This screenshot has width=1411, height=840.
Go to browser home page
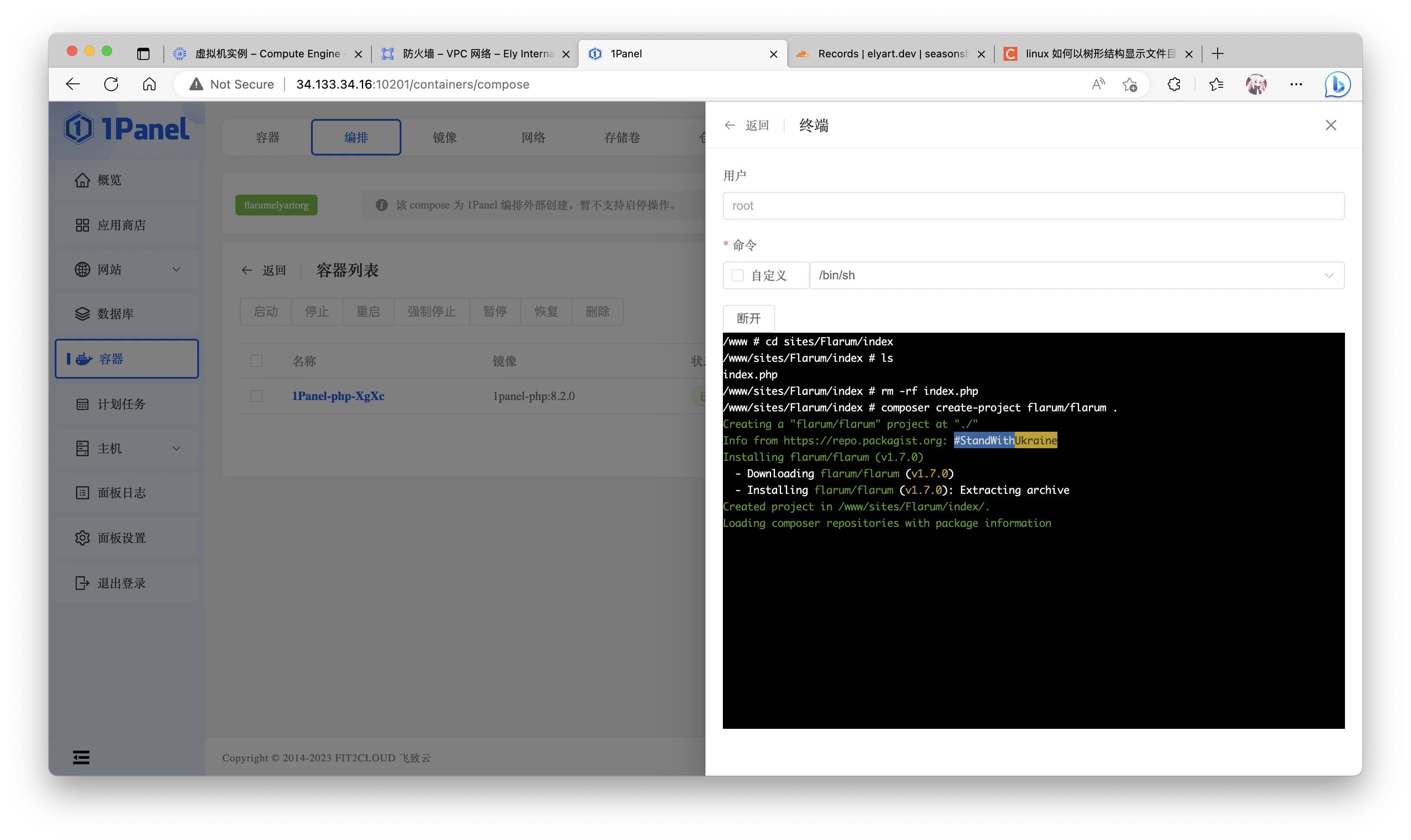pos(149,84)
